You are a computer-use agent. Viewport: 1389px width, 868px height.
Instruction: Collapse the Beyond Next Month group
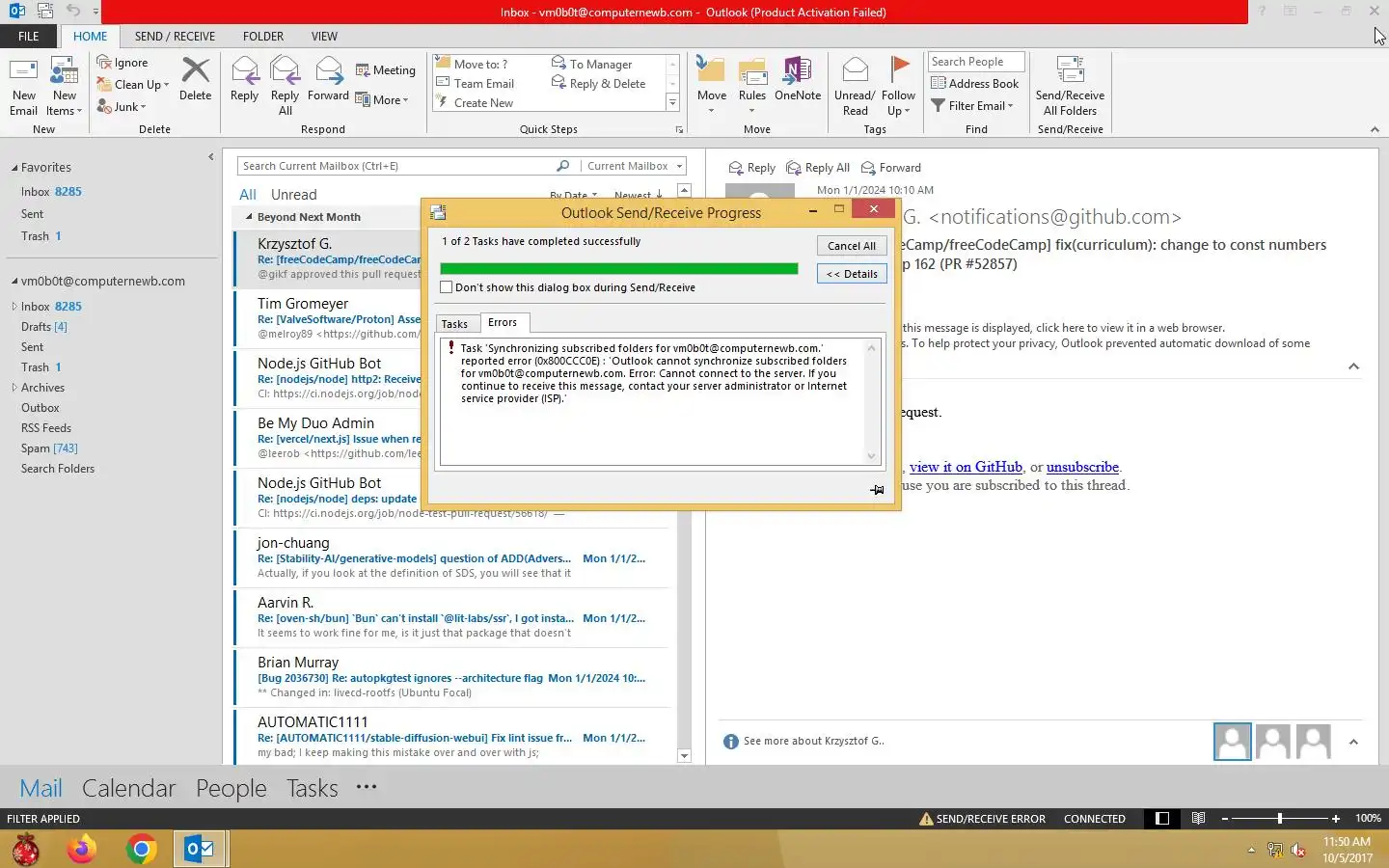(x=249, y=217)
